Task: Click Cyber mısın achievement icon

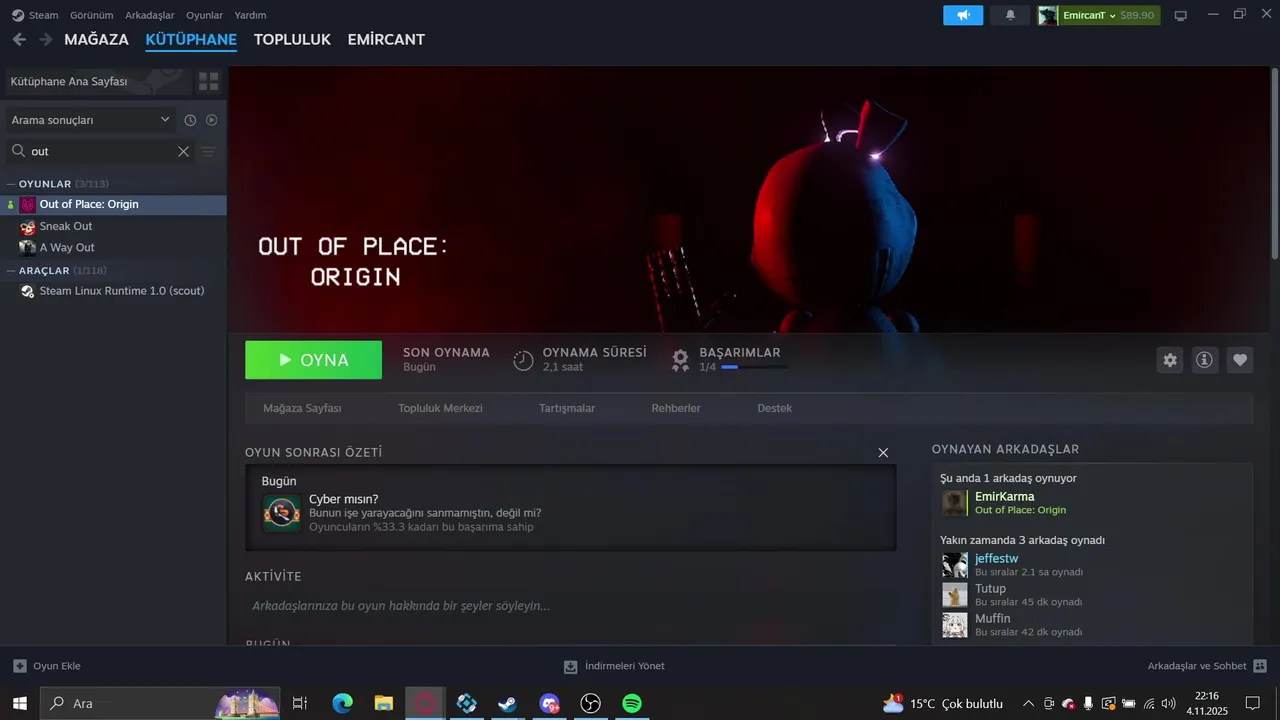Action: point(282,513)
